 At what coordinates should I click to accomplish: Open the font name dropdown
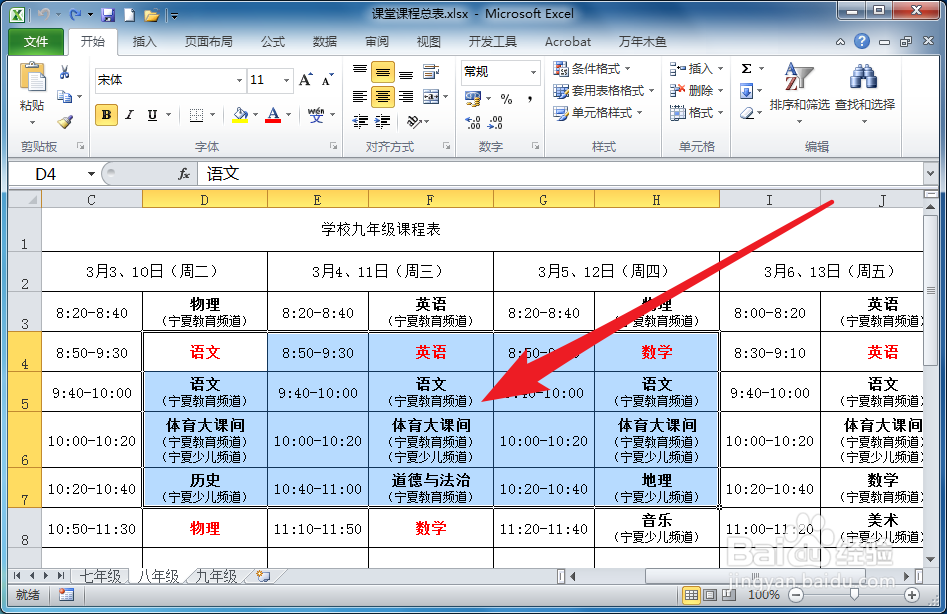point(240,80)
